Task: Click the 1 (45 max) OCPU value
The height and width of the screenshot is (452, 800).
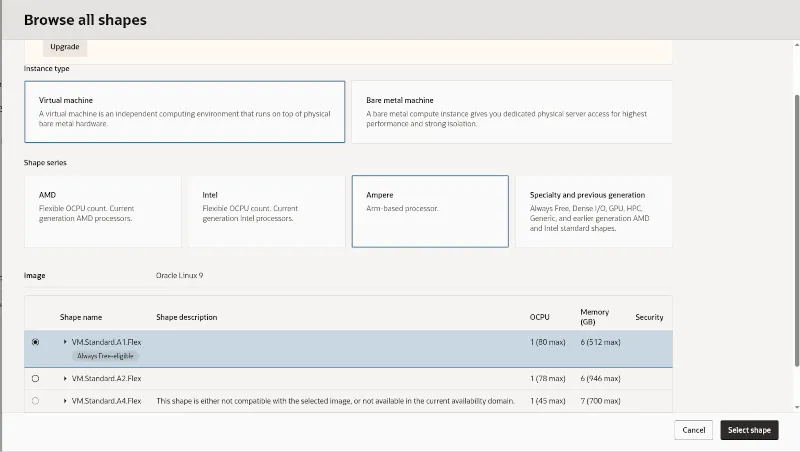Action: [547, 401]
